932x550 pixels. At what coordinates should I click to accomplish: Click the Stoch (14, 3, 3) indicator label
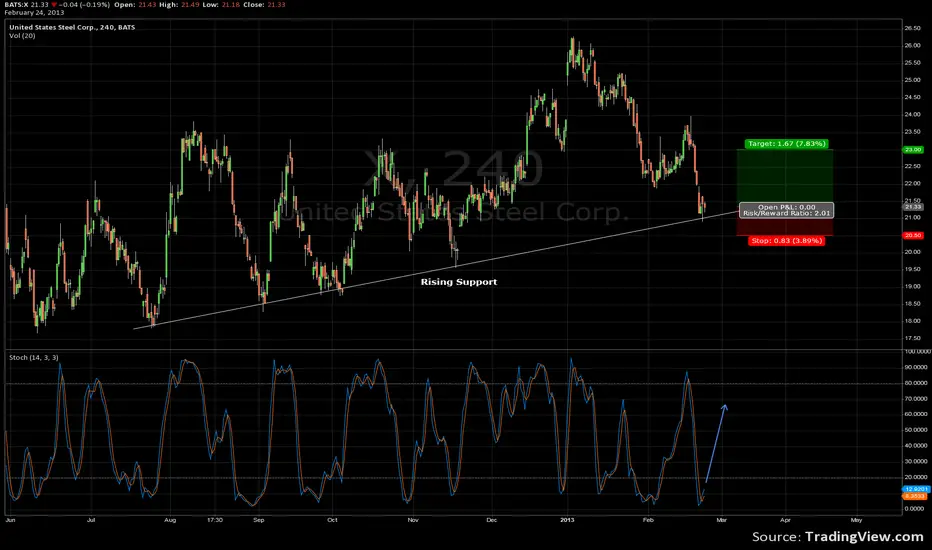pos(34,357)
